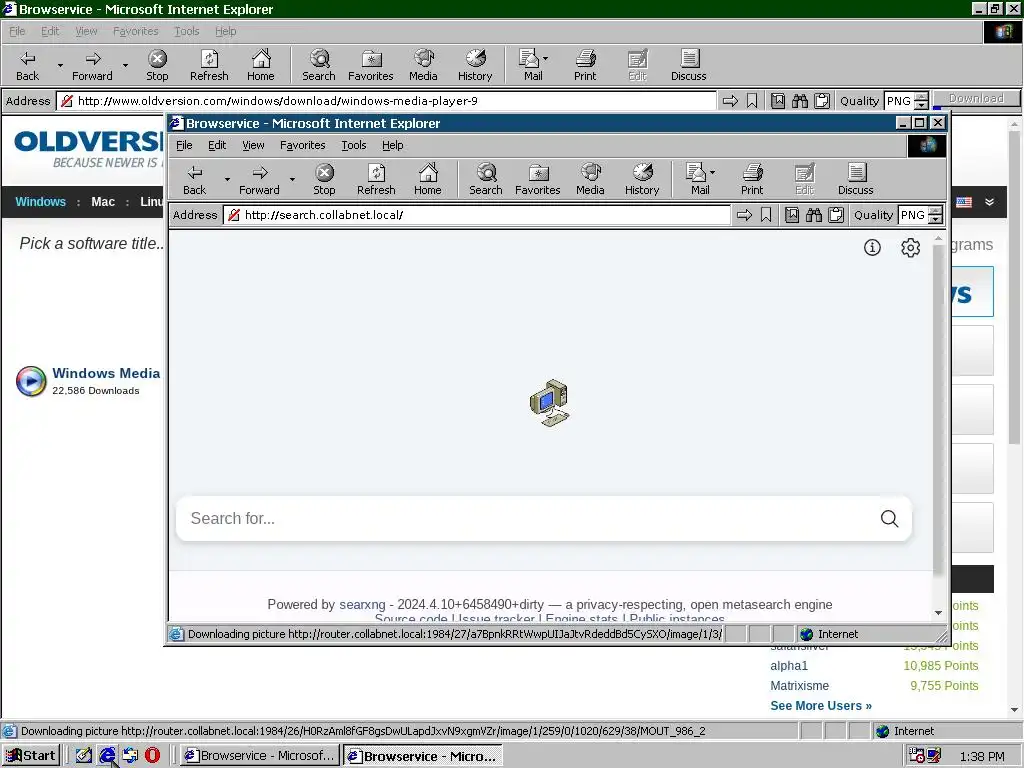Screen dimensions: 1024x768
Task: Open the SearXNG preferences gear icon
Action: coord(910,248)
